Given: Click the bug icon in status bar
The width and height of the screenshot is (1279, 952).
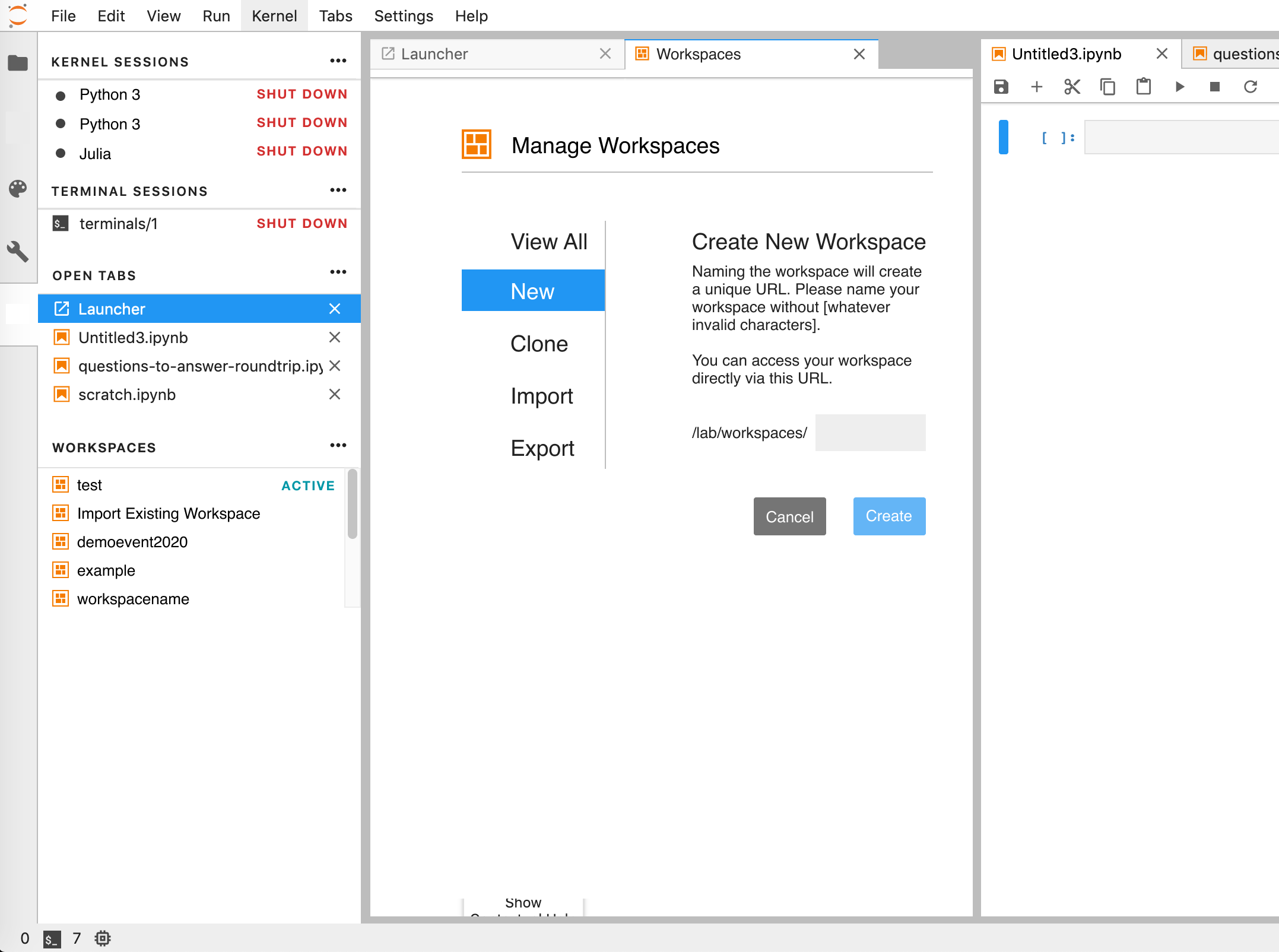Looking at the screenshot, I should pos(103,938).
